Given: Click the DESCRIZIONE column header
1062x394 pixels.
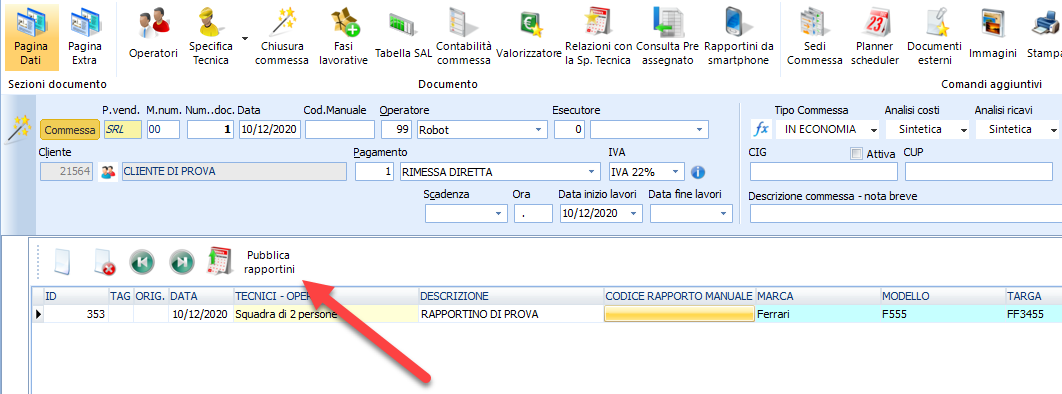Looking at the screenshot, I should pyautogui.click(x=511, y=297).
